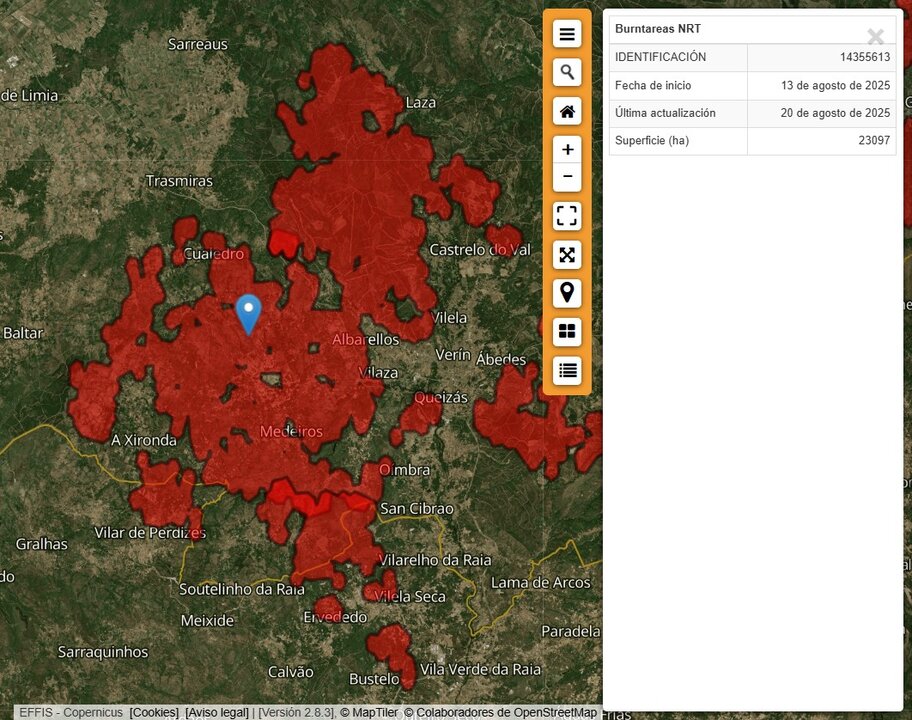Select the Oímbra map label

pyautogui.click(x=405, y=470)
